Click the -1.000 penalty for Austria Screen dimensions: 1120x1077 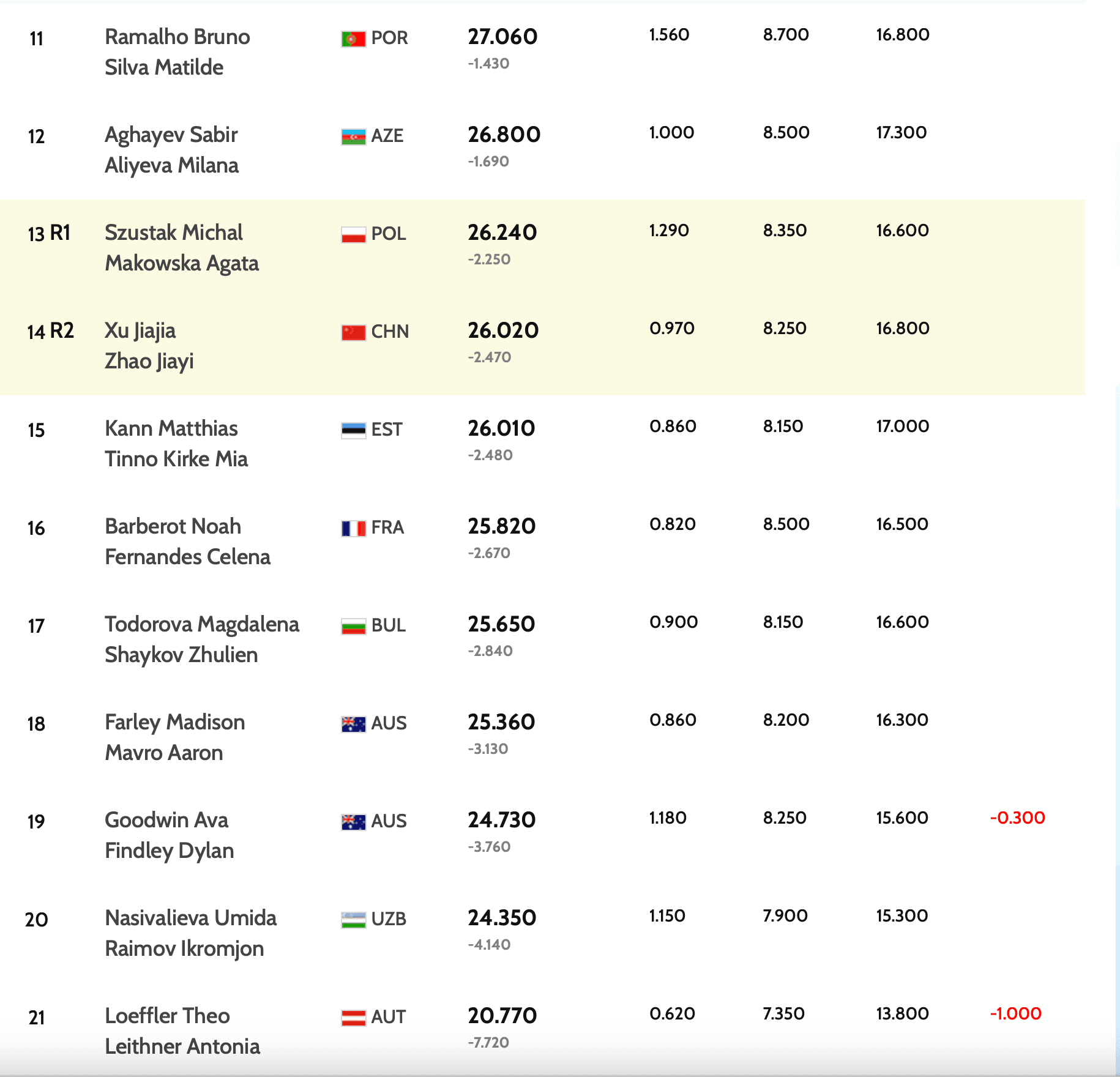(x=1016, y=1013)
